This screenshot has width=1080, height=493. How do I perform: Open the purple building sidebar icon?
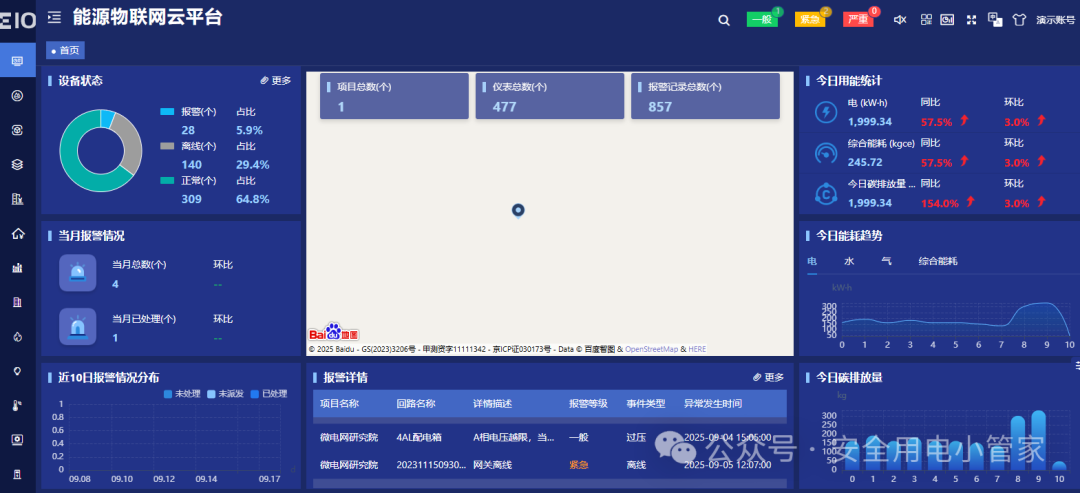(18, 302)
